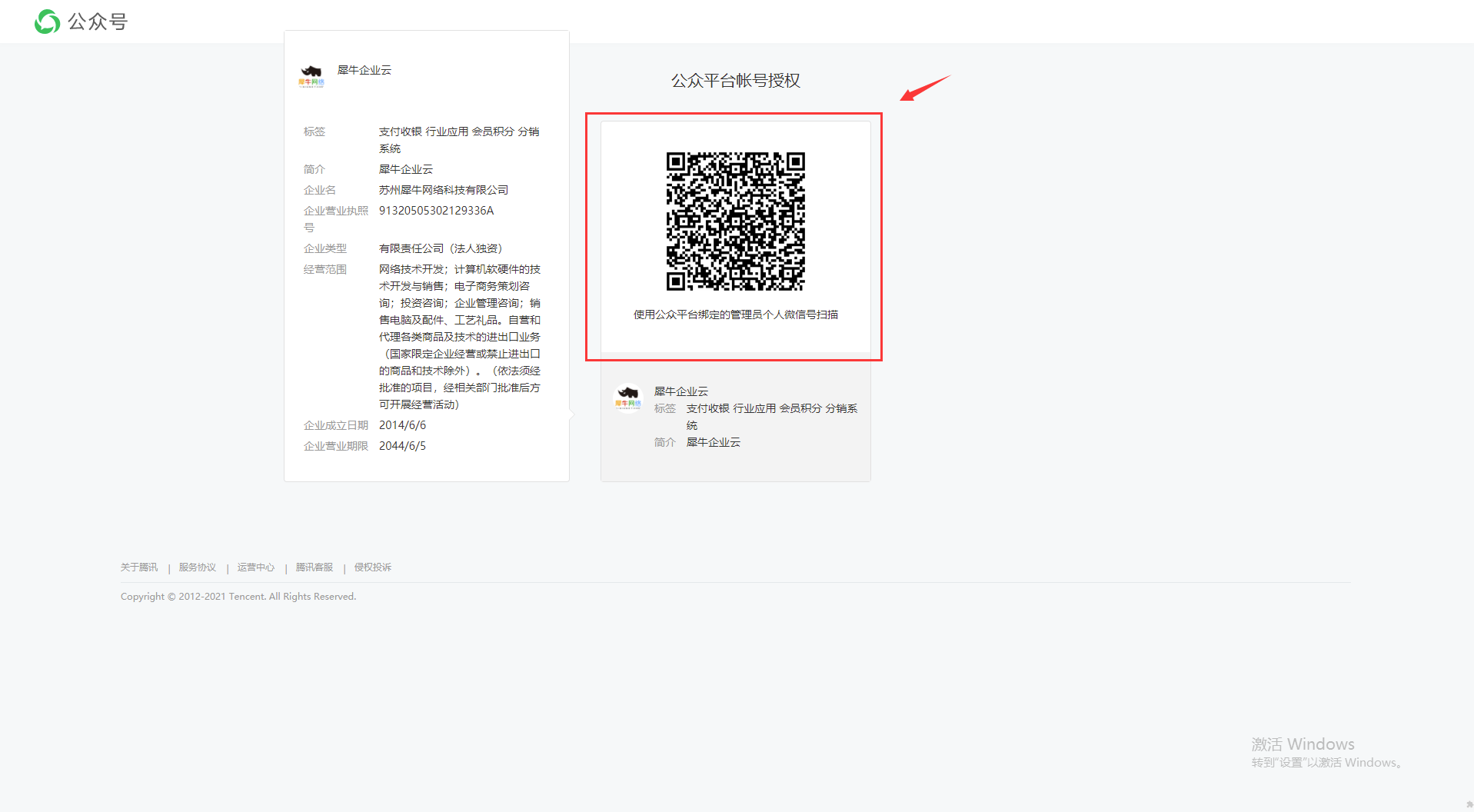
Task: Open the 关于腾讯 footer link
Action: [139, 567]
